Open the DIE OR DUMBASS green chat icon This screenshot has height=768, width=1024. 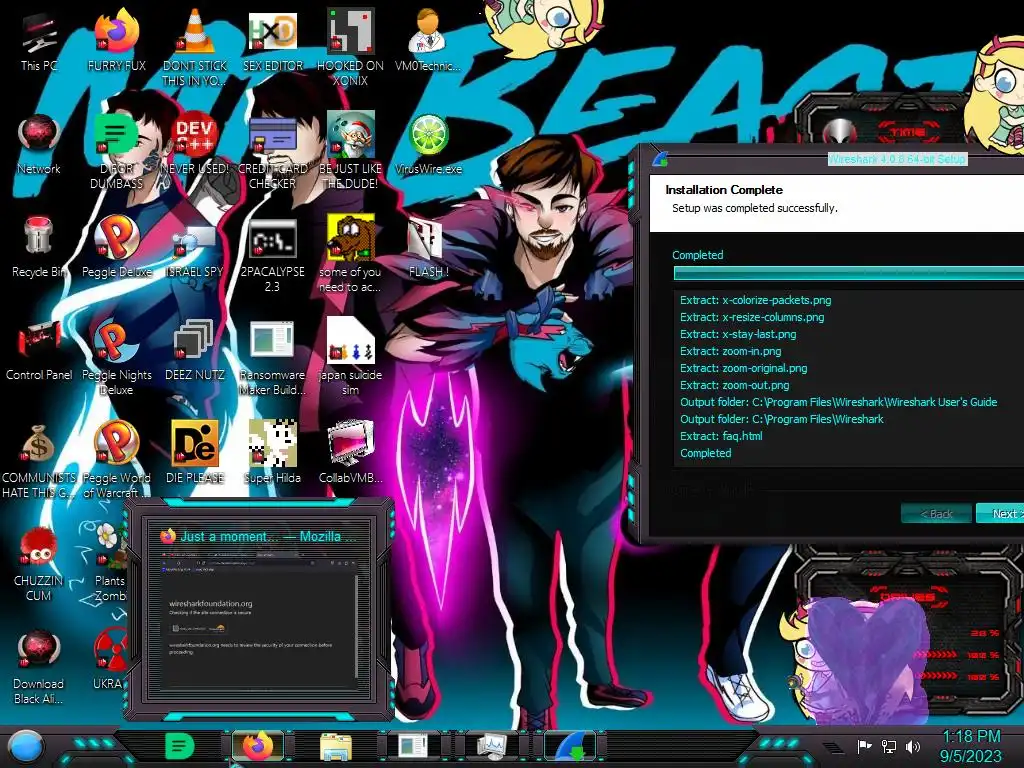pyautogui.click(x=117, y=150)
